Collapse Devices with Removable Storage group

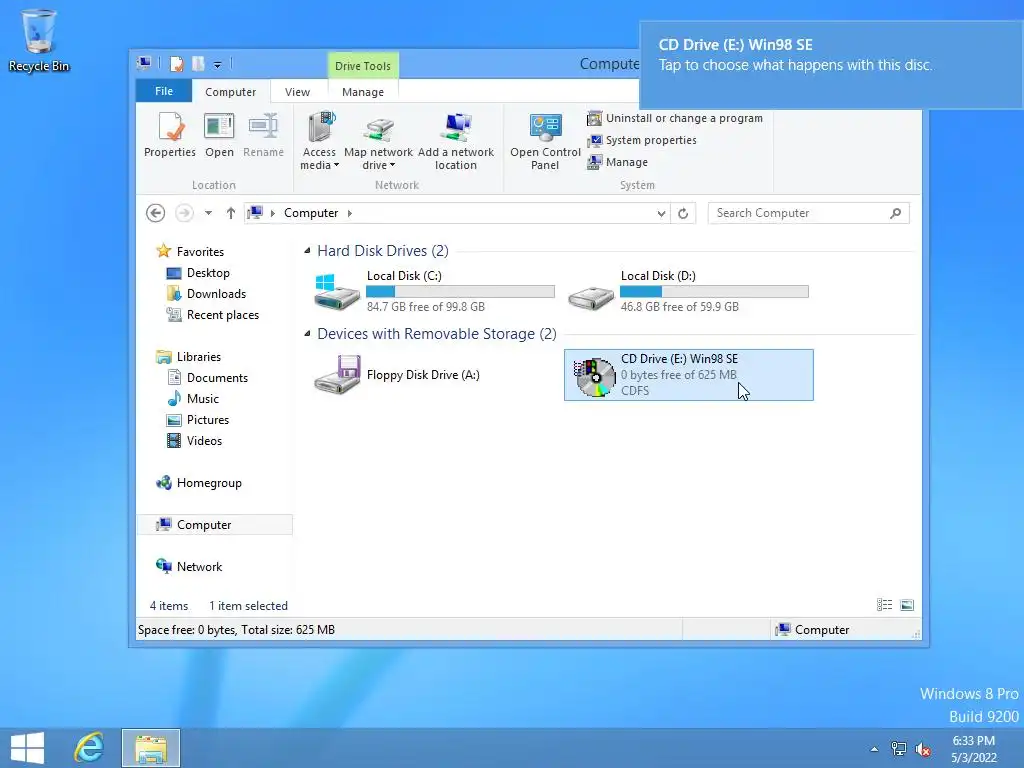pos(307,334)
